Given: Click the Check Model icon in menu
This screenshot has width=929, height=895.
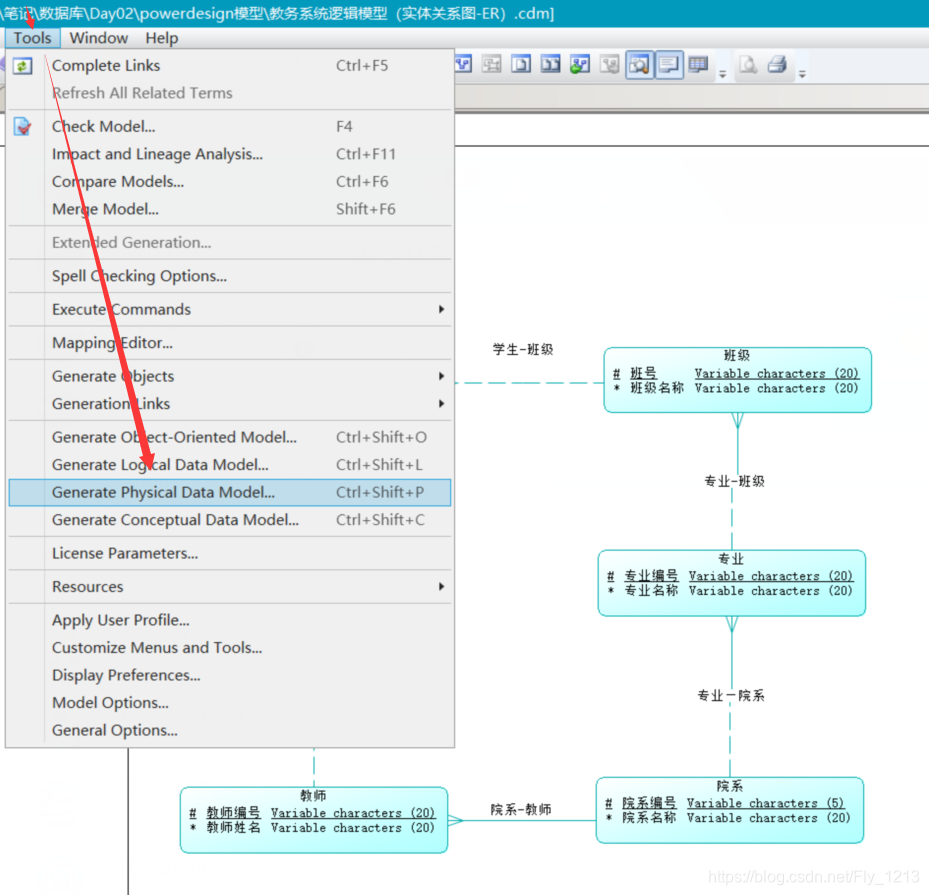Looking at the screenshot, I should (x=23, y=127).
